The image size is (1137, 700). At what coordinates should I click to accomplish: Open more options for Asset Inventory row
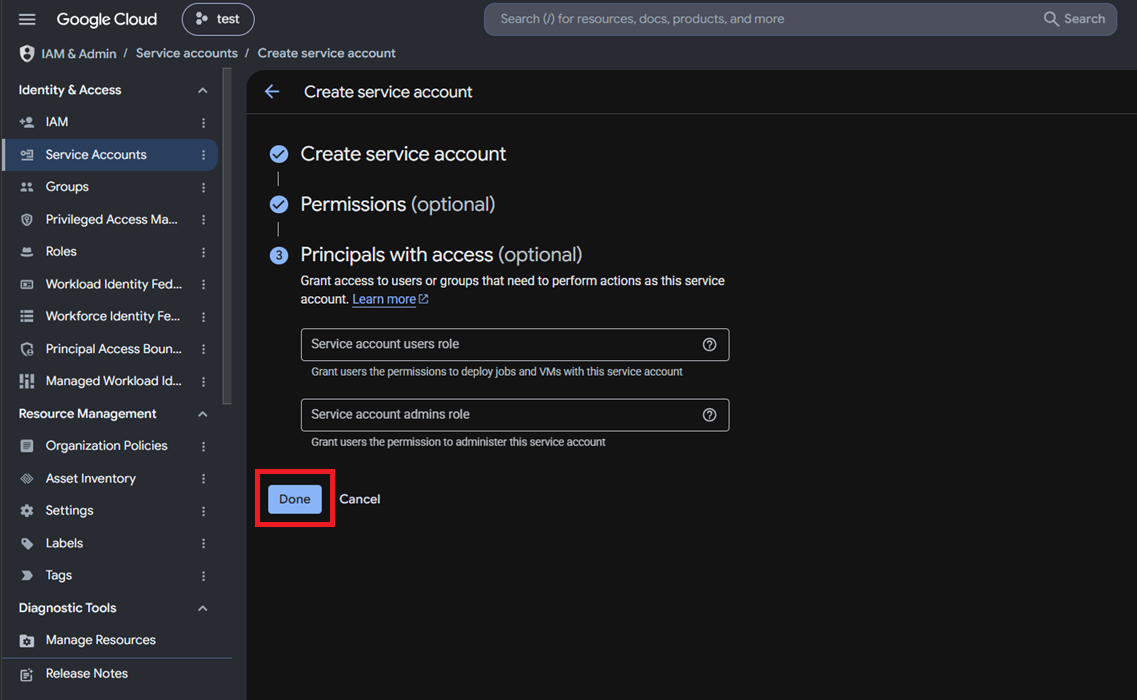[203, 479]
